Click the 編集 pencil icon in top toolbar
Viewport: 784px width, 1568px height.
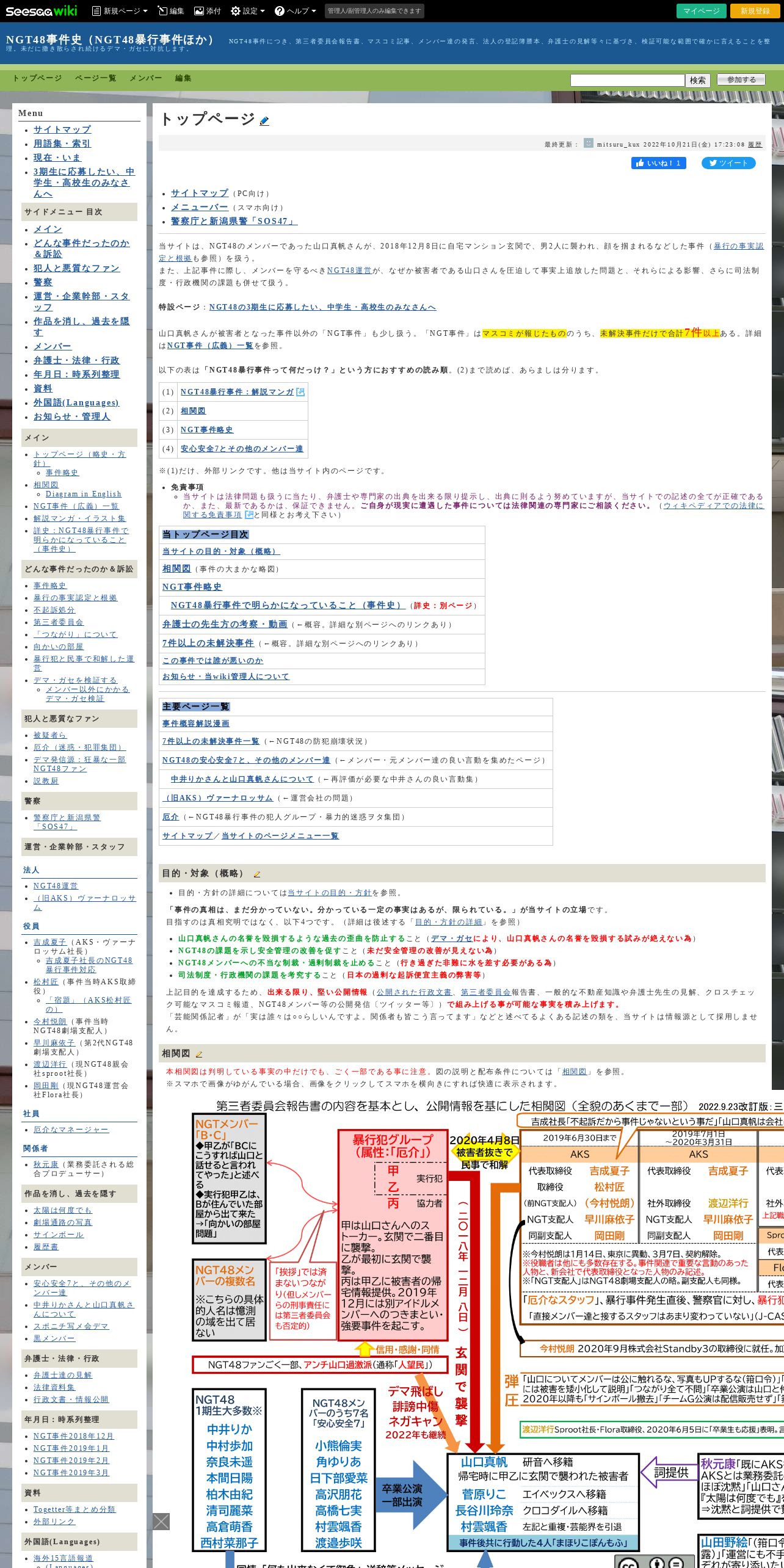(x=170, y=11)
